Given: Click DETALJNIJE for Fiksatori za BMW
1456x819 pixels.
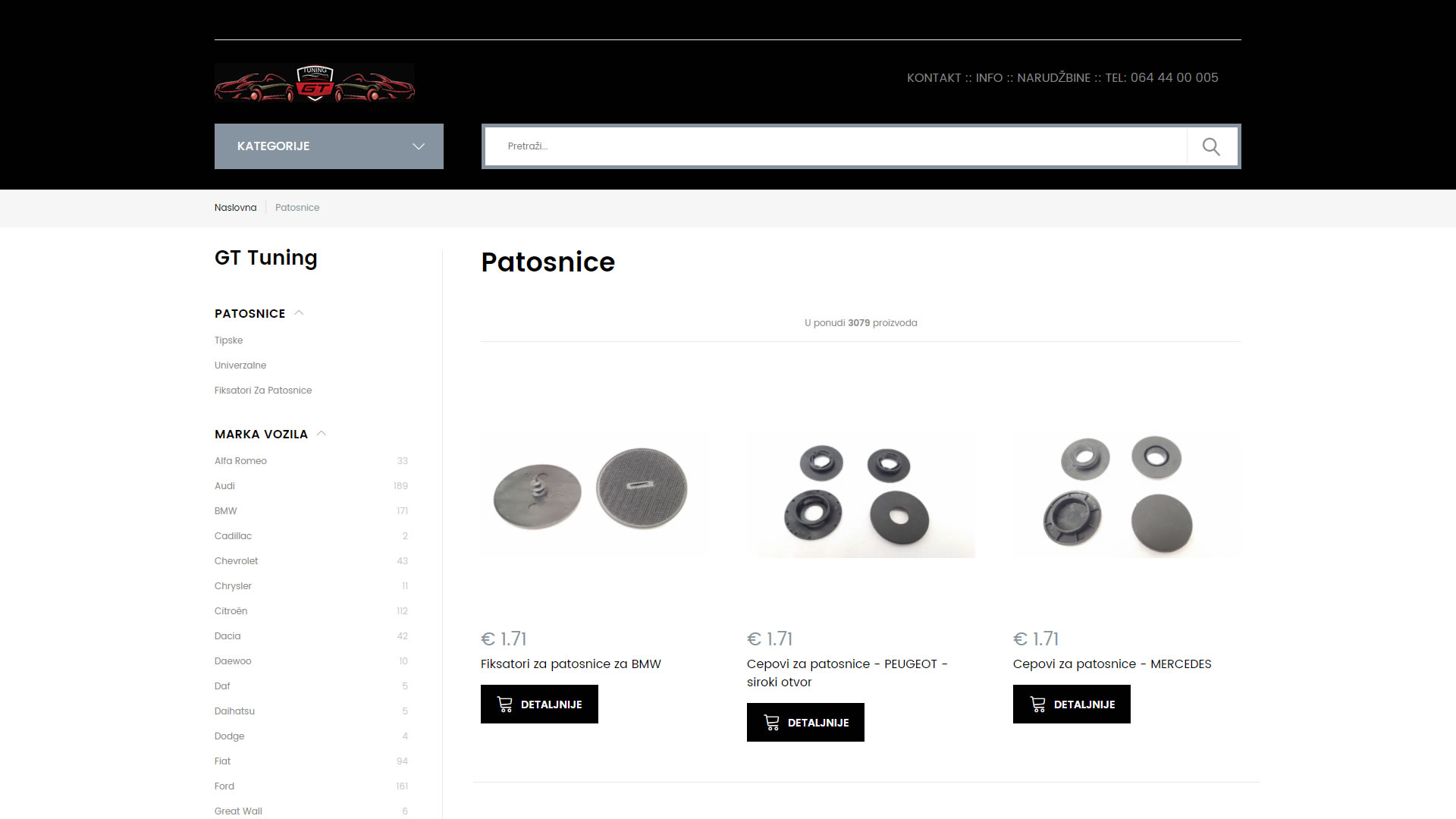Looking at the screenshot, I should coord(539,704).
